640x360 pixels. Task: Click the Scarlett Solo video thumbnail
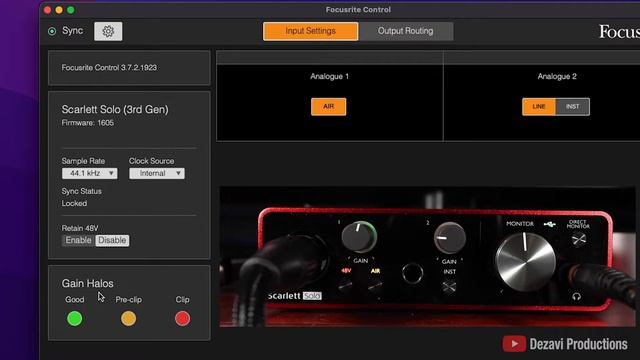[427, 257]
